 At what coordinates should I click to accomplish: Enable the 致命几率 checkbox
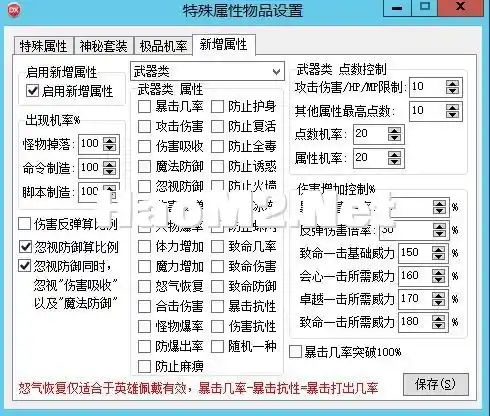[217, 247]
